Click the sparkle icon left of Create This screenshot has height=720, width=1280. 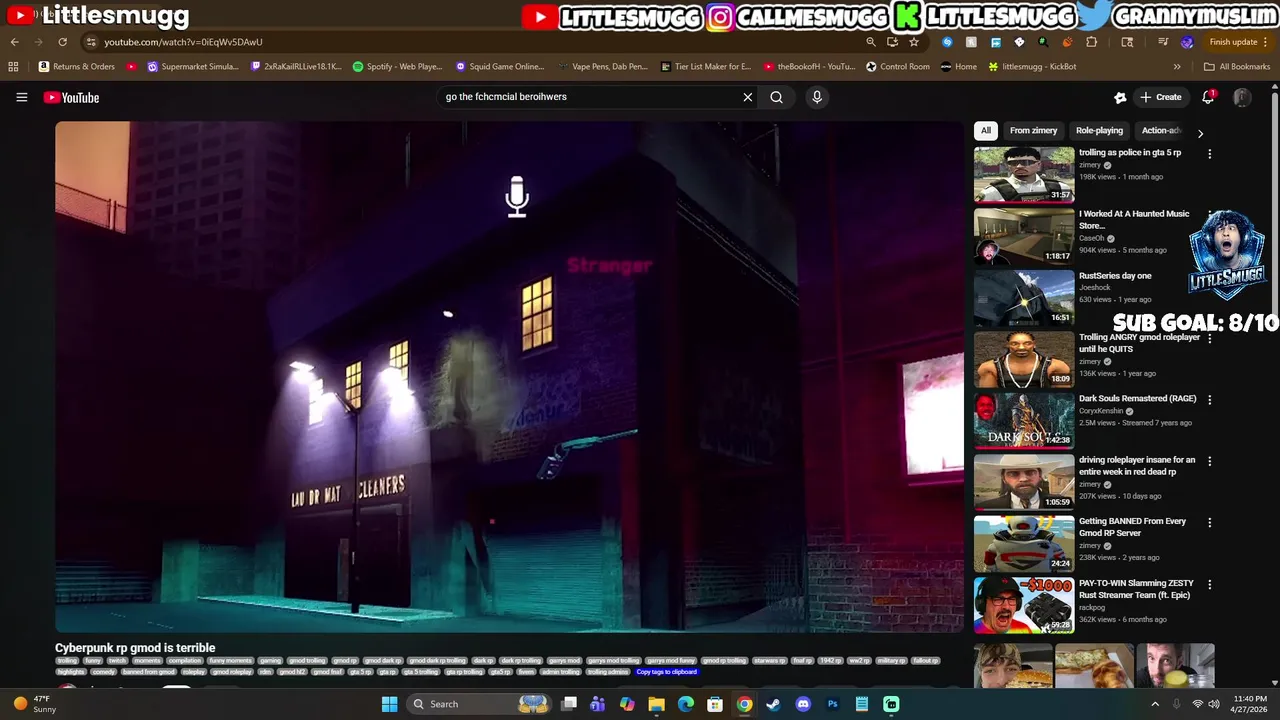[x=1120, y=97]
